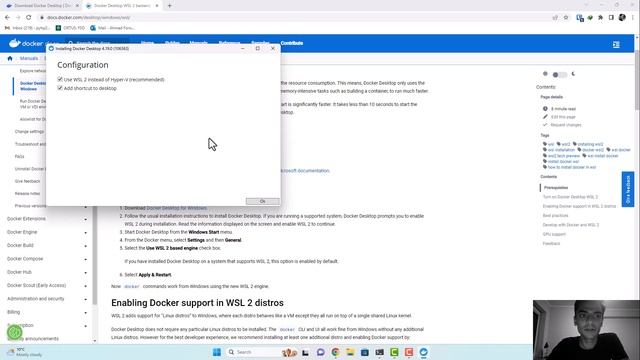Open a new browser tab
Screen dimensions: 640x360
pos(170,6)
